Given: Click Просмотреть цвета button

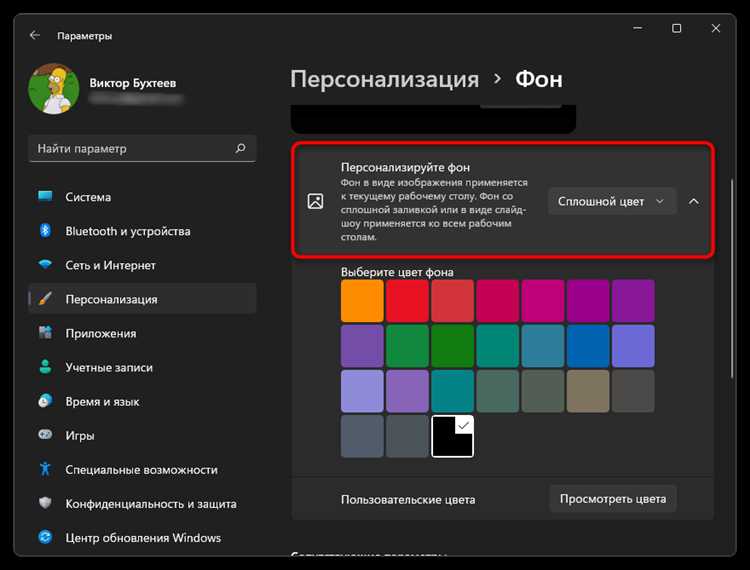Looking at the screenshot, I should coord(613,499).
